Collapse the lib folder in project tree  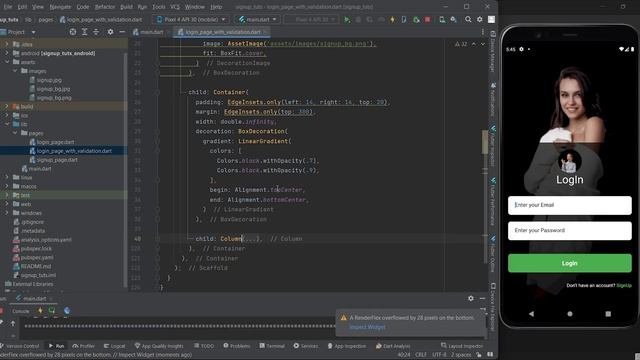tap(7, 124)
